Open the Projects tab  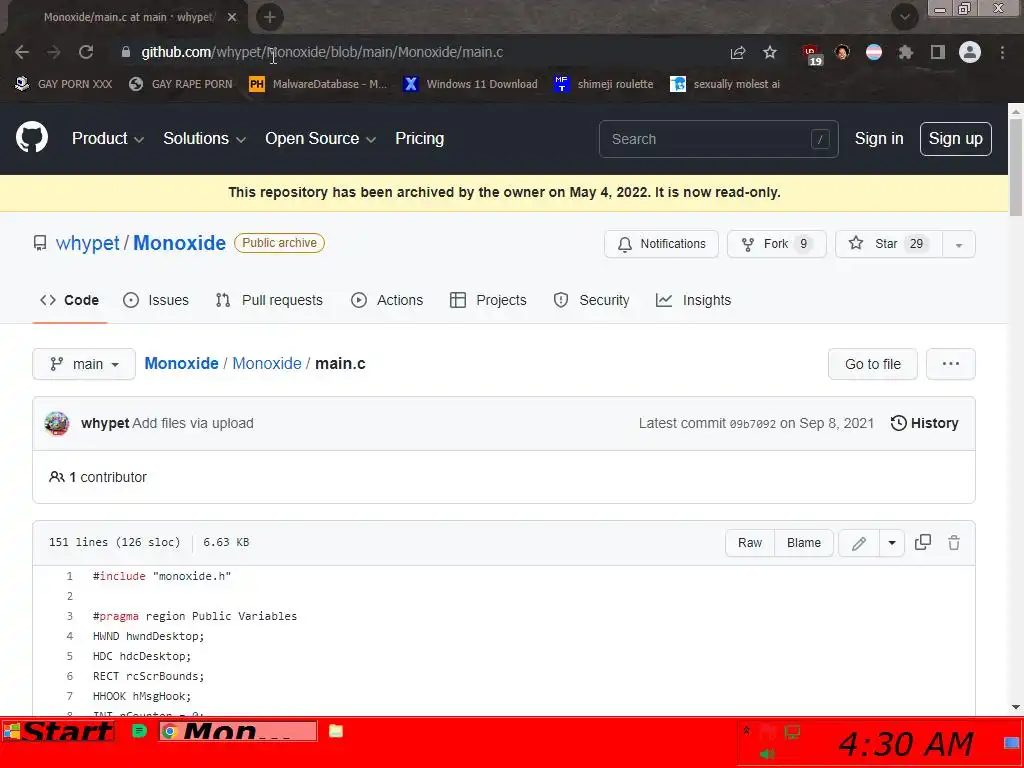(488, 300)
